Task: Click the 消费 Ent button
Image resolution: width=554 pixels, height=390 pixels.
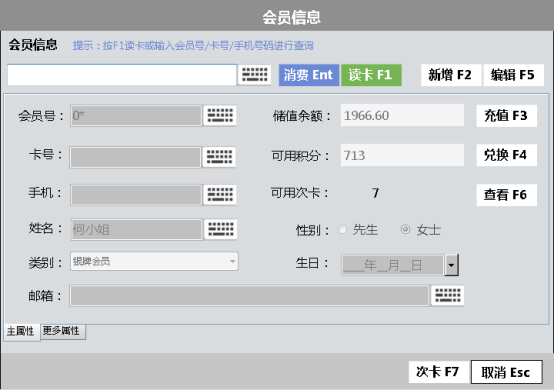Action: (x=309, y=75)
